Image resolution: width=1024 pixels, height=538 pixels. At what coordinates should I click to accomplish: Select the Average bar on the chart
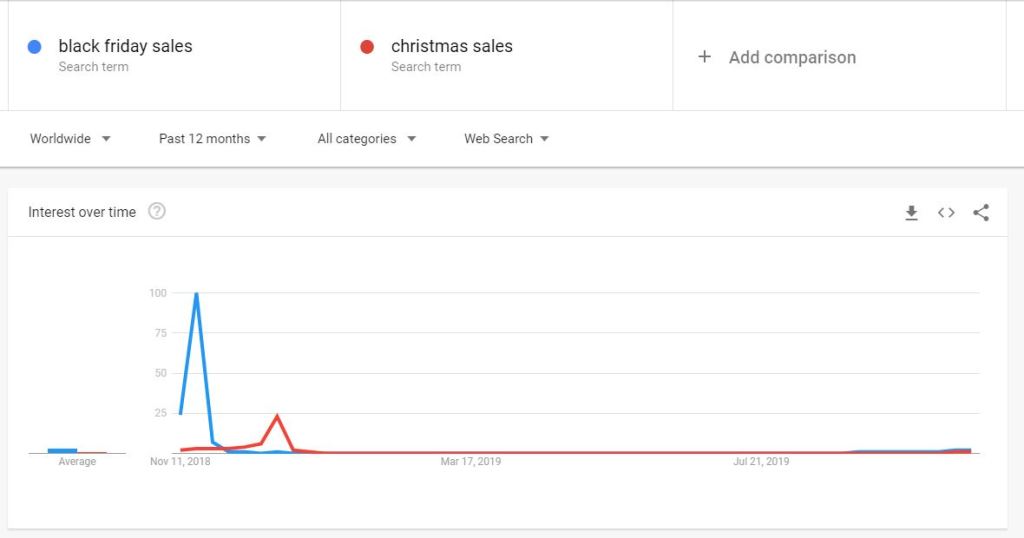pos(63,451)
